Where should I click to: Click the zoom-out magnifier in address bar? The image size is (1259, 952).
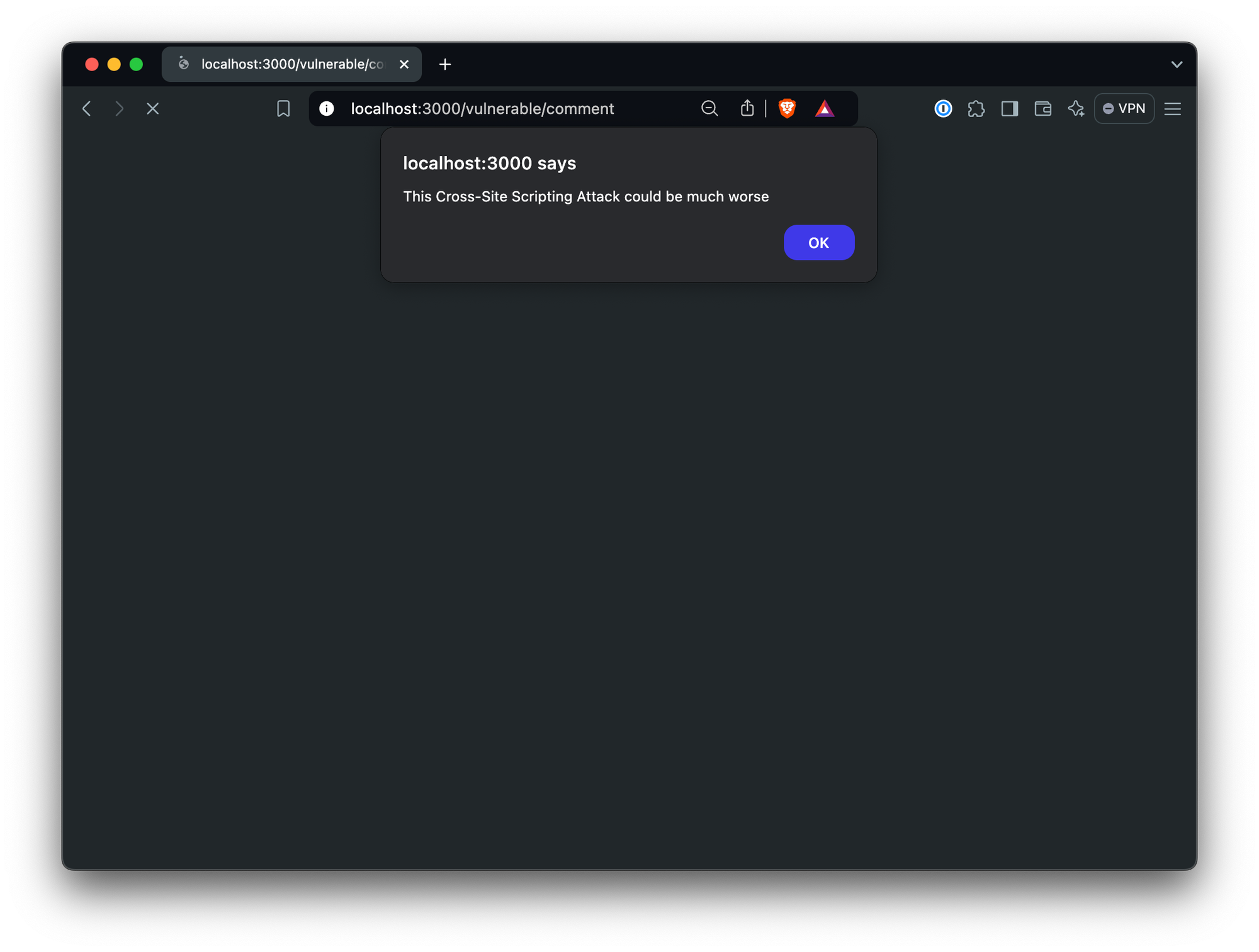pyautogui.click(x=709, y=109)
